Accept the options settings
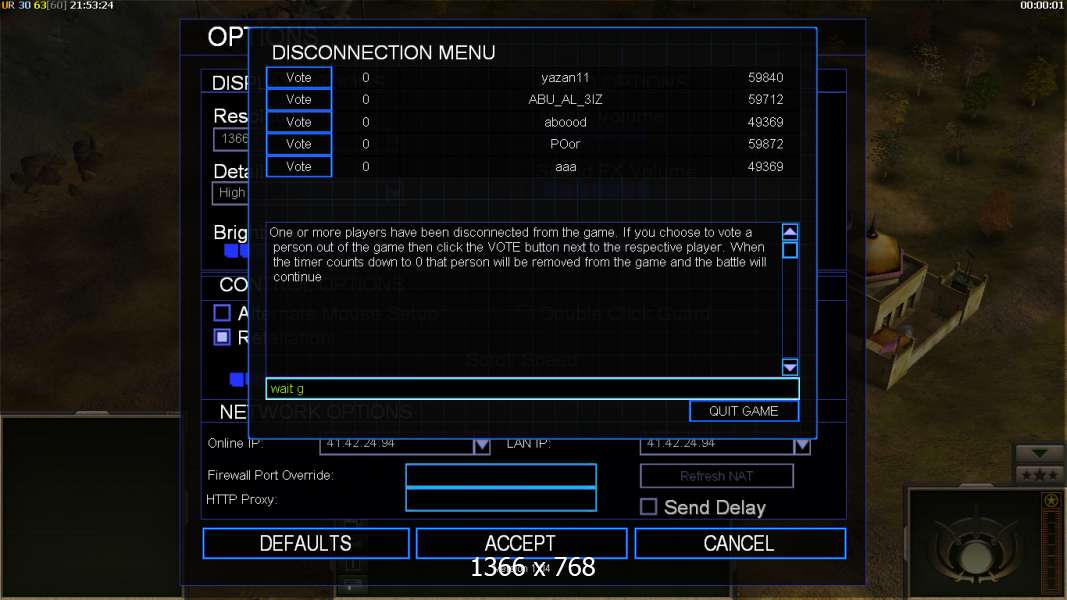1067x600 pixels. 521,544
